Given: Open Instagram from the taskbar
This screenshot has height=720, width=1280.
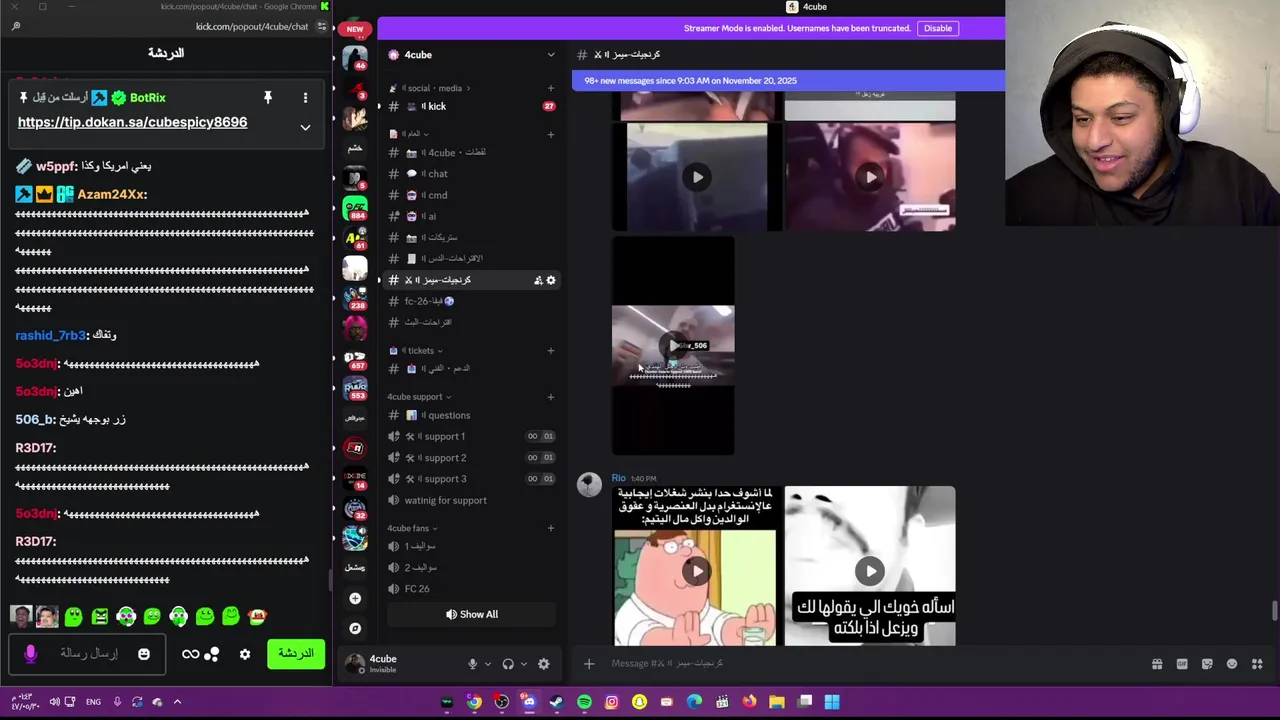Looking at the screenshot, I should tap(612, 702).
